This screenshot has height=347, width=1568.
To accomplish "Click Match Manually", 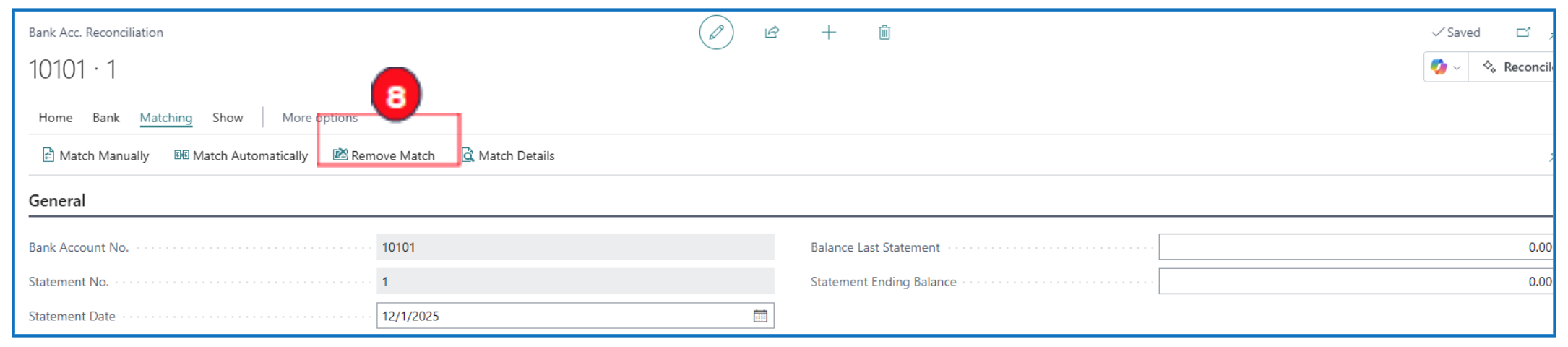I will click(96, 155).
